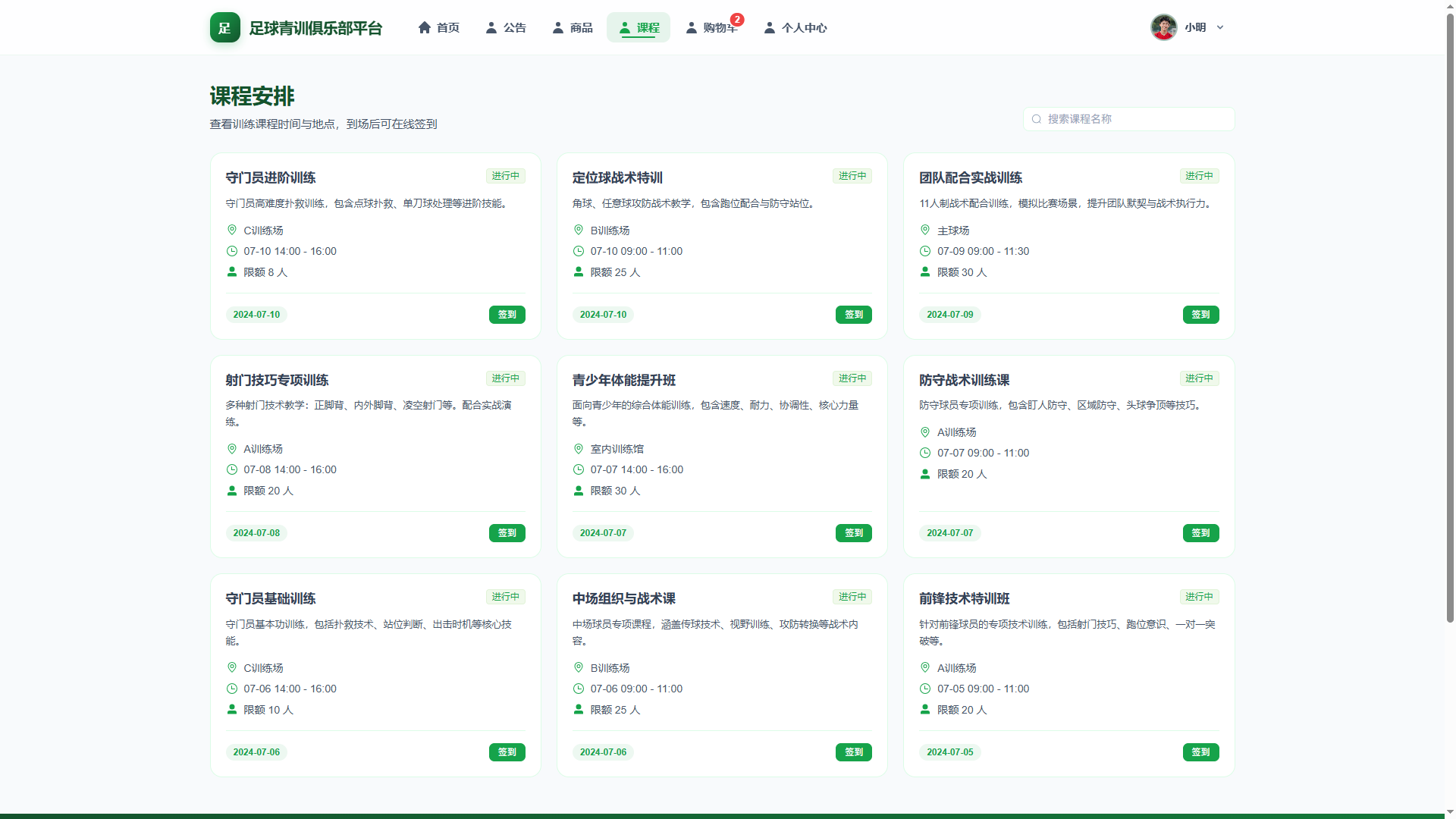Sign in to 前锋技术特训班 course
The height and width of the screenshot is (819, 1456).
[1201, 752]
